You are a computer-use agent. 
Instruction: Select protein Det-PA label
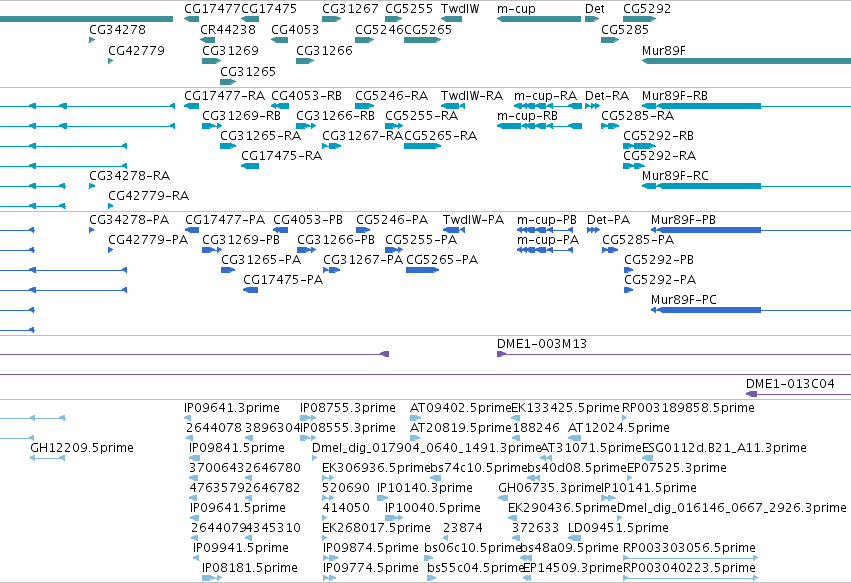click(x=608, y=220)
